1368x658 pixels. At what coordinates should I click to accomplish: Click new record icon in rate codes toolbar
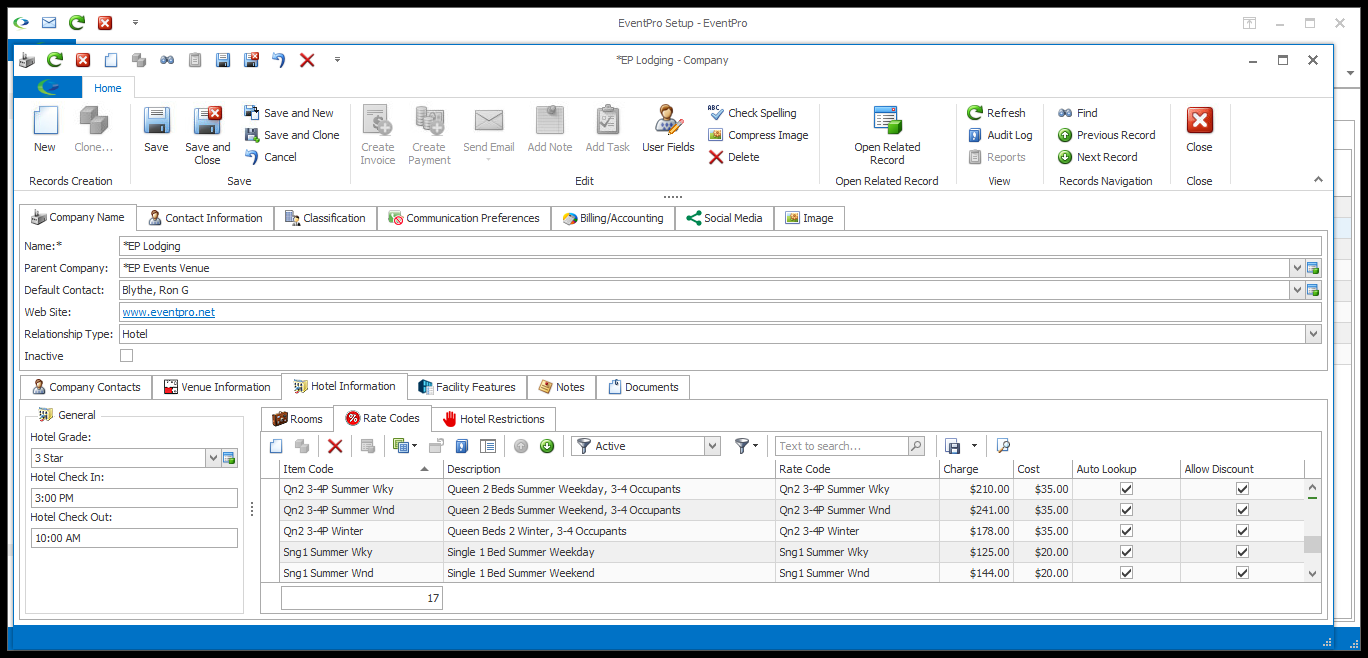[x=277, y=446]
